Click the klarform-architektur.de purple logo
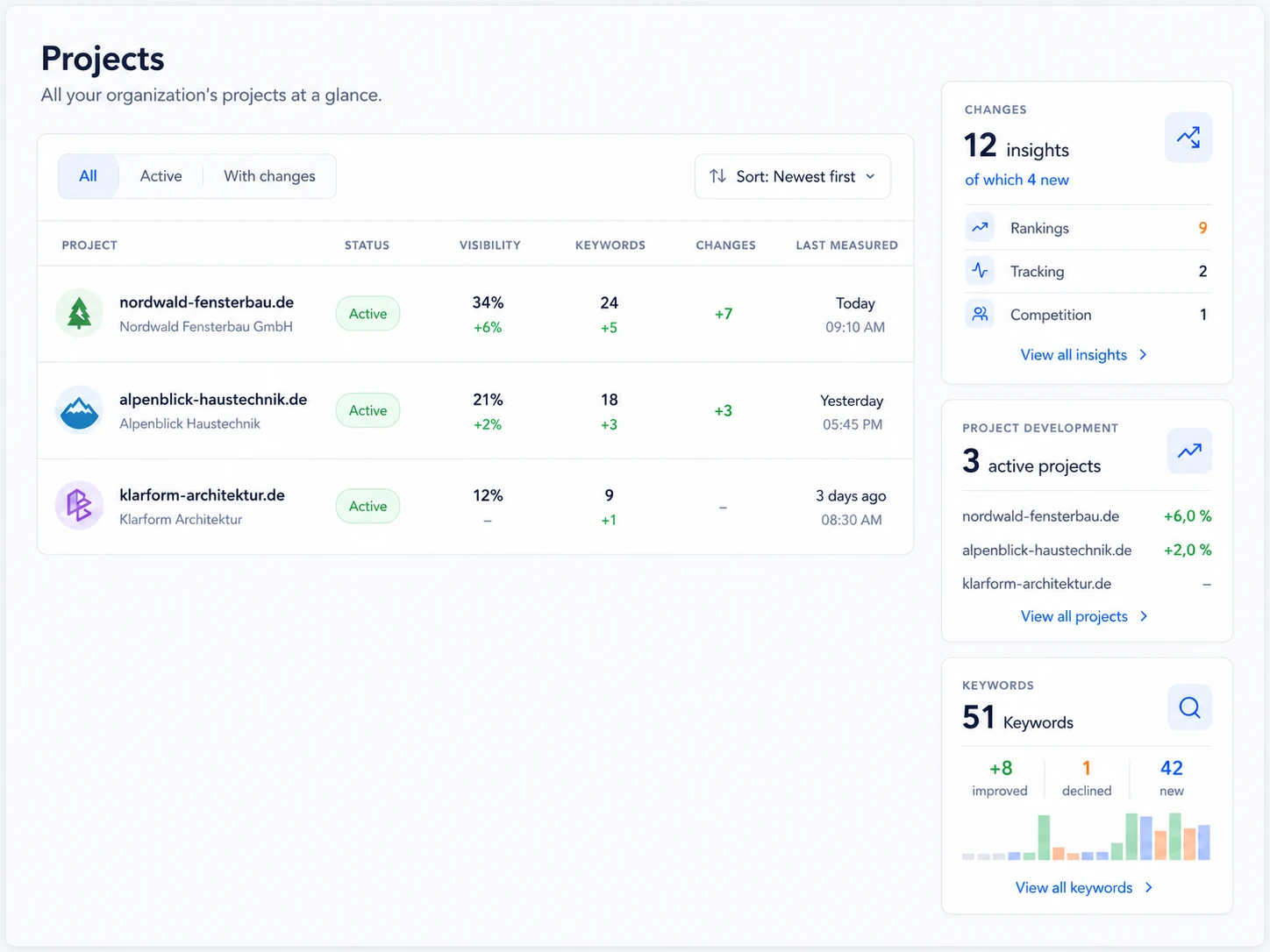The height and width of the screenshot is (952, 1270). click(79, 506)
